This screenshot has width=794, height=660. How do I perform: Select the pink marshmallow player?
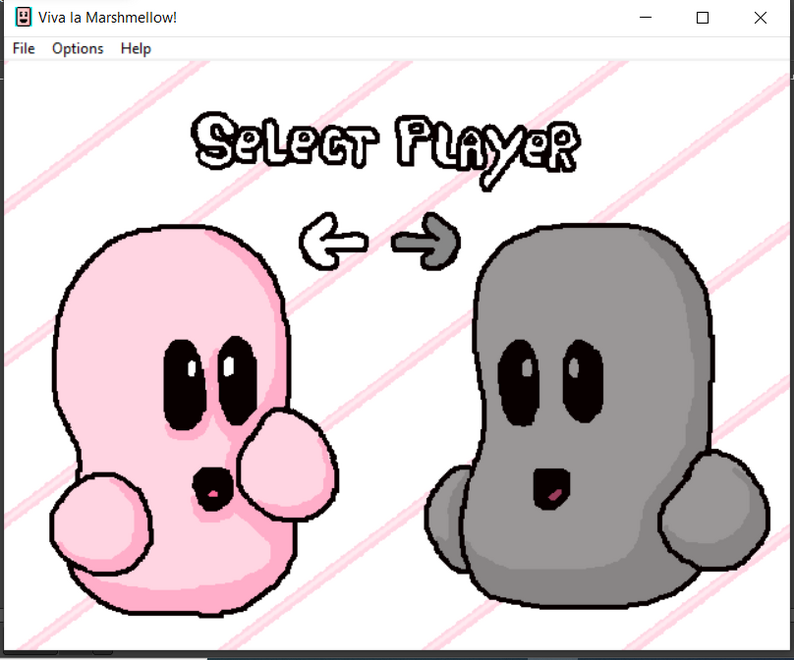pos(194,420)
